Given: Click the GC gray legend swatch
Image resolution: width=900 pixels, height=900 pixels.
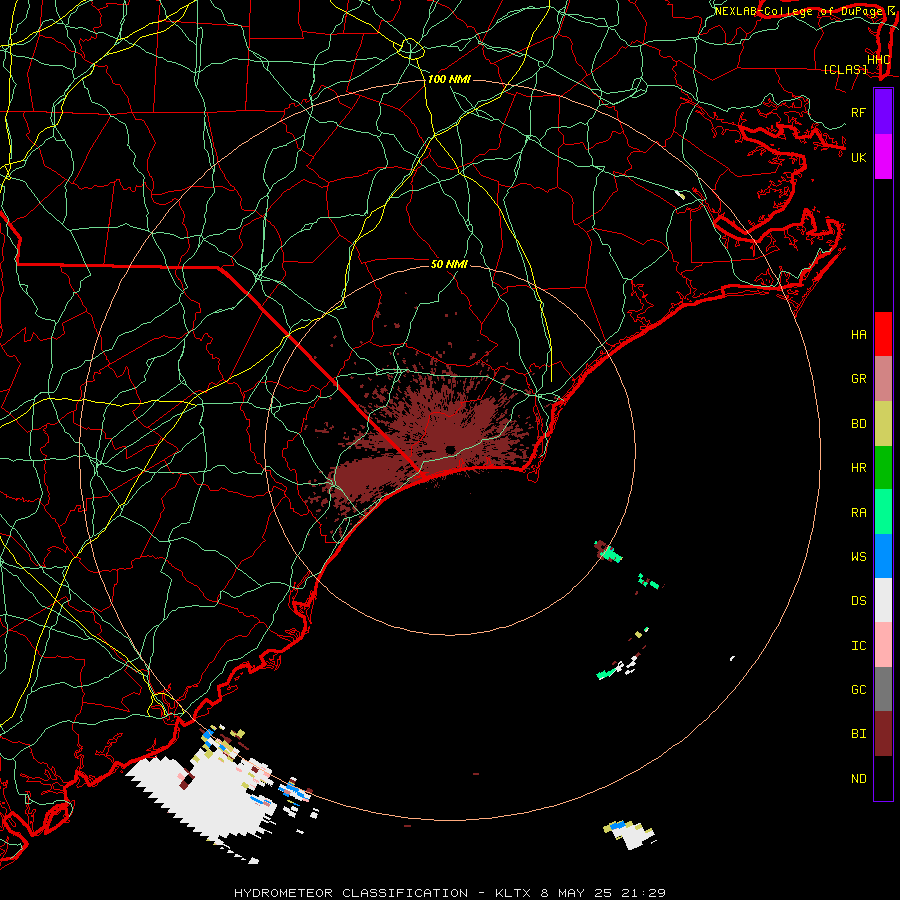Looking at the screenshot, I should 883,689.
